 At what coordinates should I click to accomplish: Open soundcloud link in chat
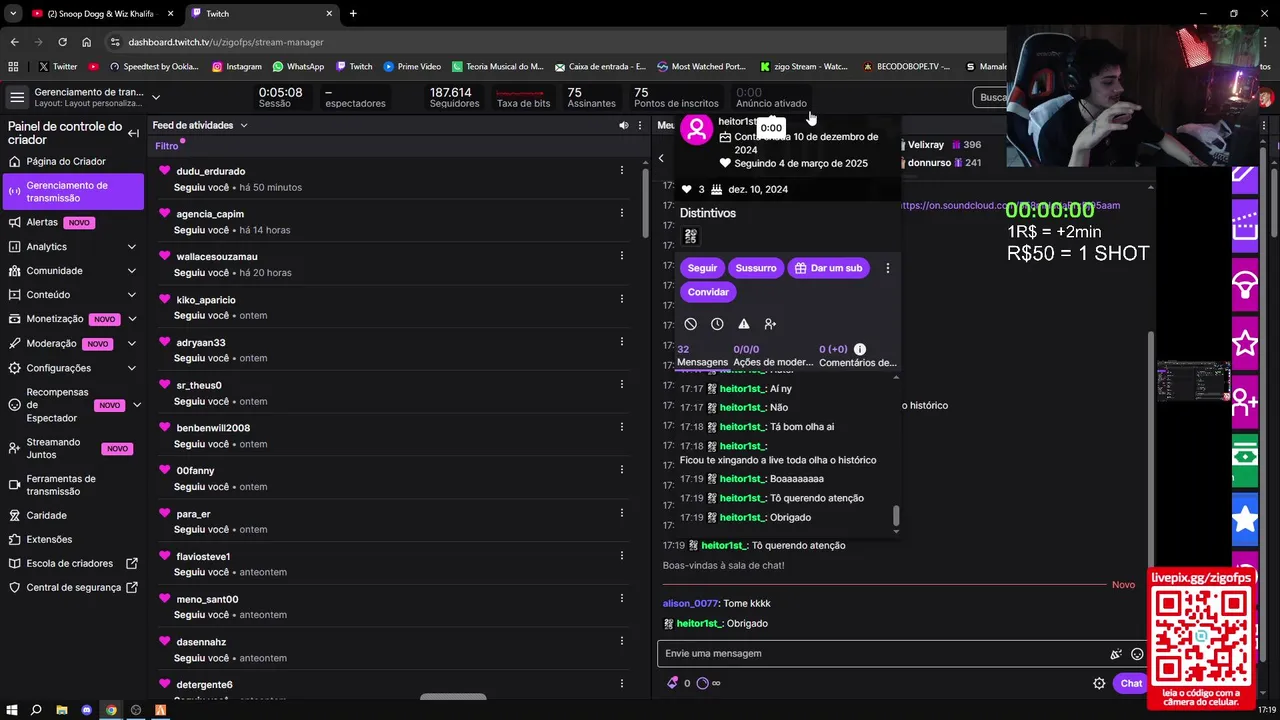(x=1010, y=205)
